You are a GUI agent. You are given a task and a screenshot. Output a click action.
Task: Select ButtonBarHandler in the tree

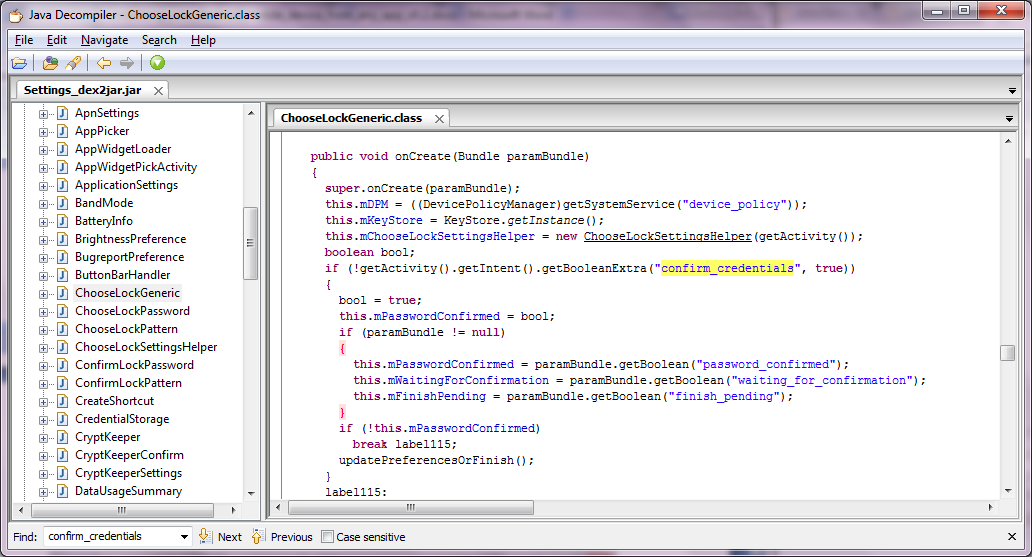[x=122, y=275]
